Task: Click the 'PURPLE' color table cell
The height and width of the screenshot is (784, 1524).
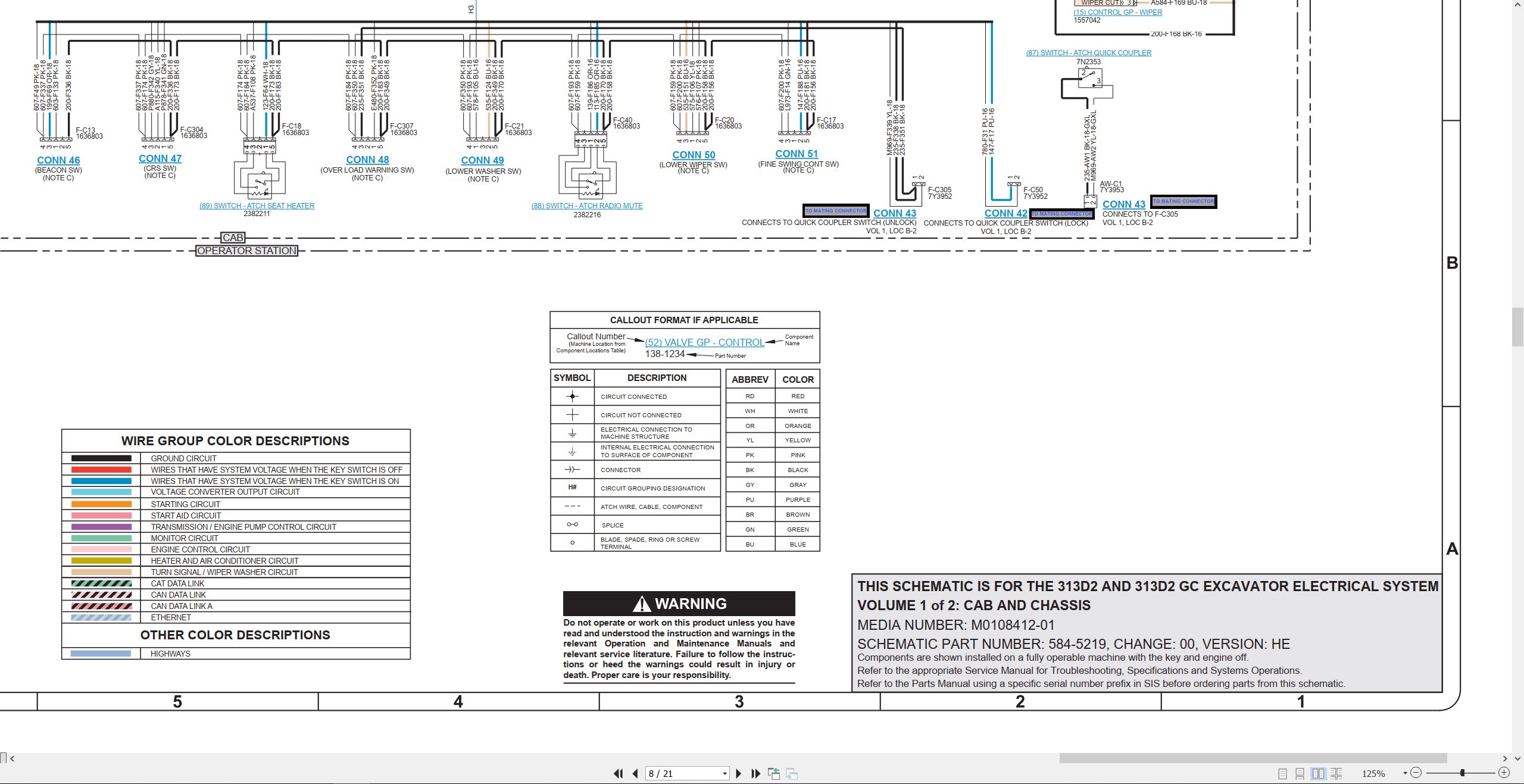Action: click(798, 499)
